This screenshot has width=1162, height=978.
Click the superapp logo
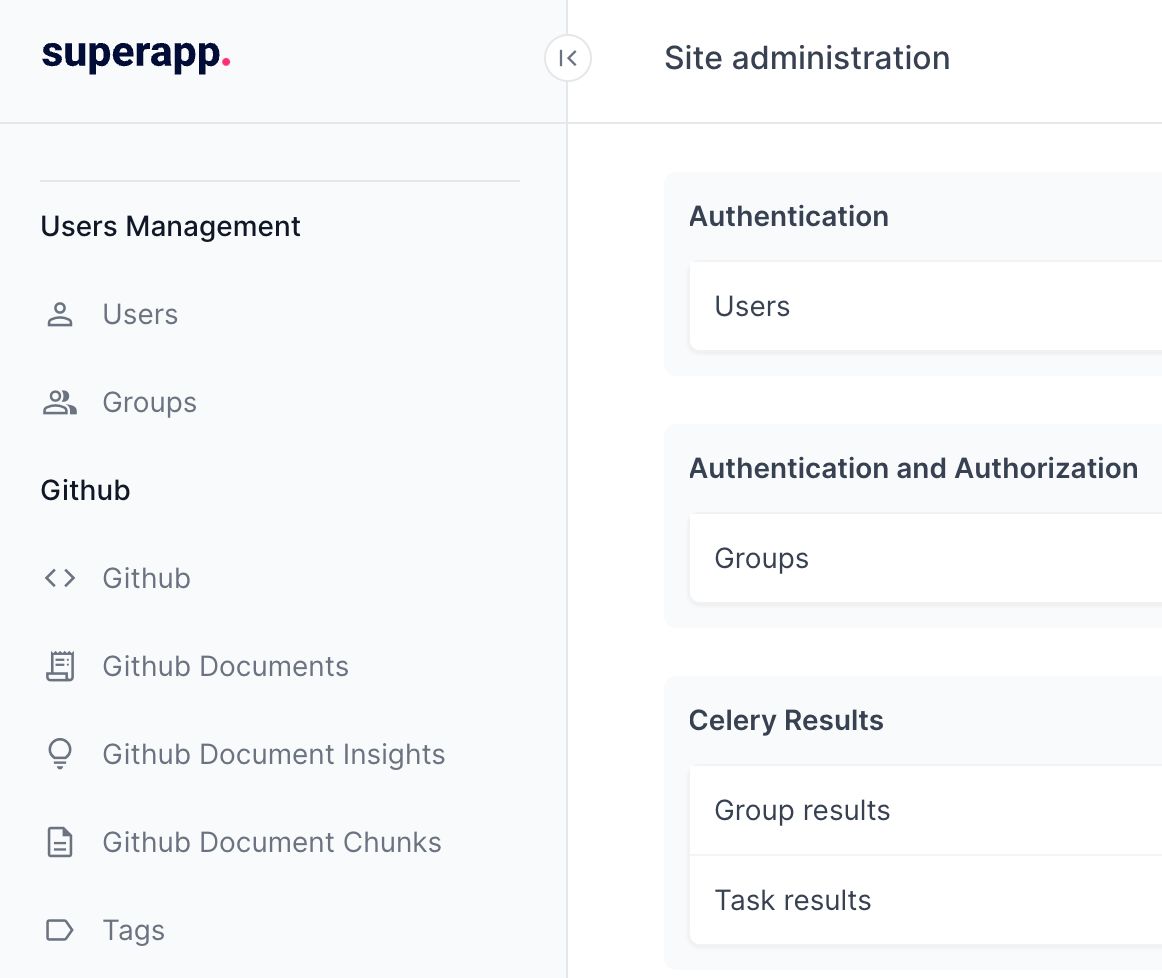[x=135, y=57]
